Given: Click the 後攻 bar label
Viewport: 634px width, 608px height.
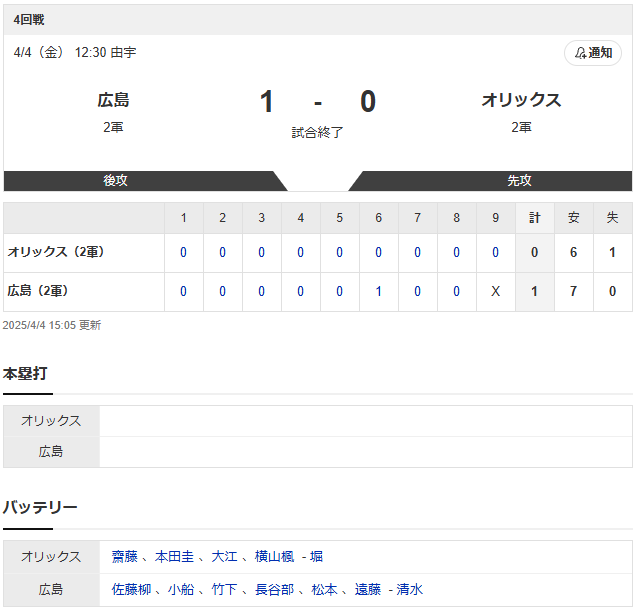Looking at the screenshot, I should click(115, 180).
